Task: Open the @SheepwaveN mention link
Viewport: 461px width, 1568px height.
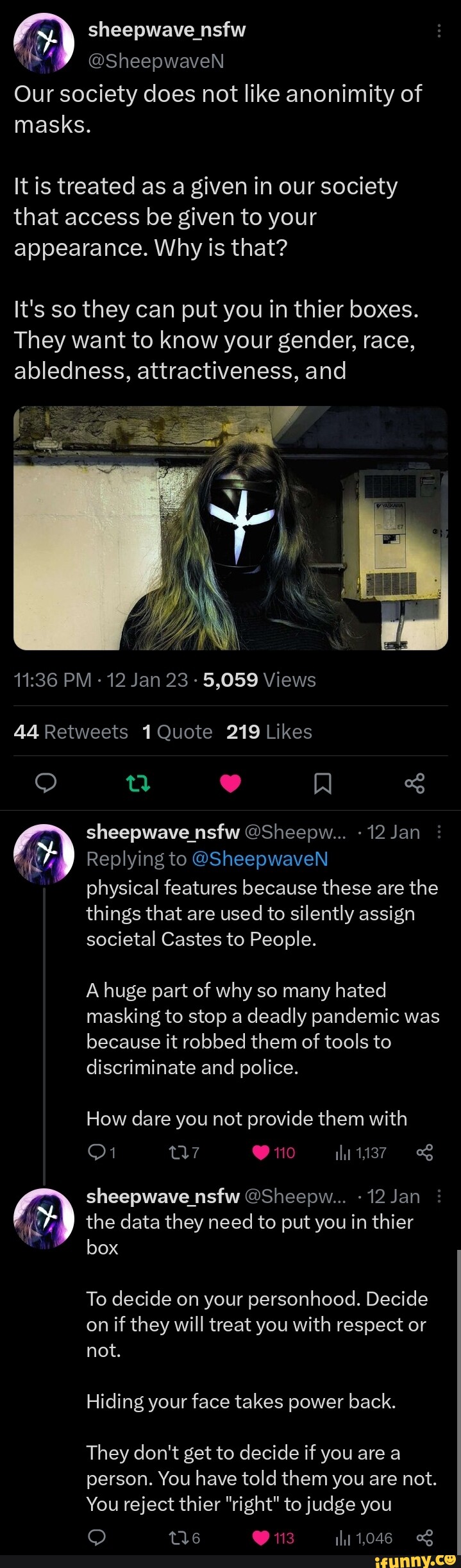Action: [260, 859]
